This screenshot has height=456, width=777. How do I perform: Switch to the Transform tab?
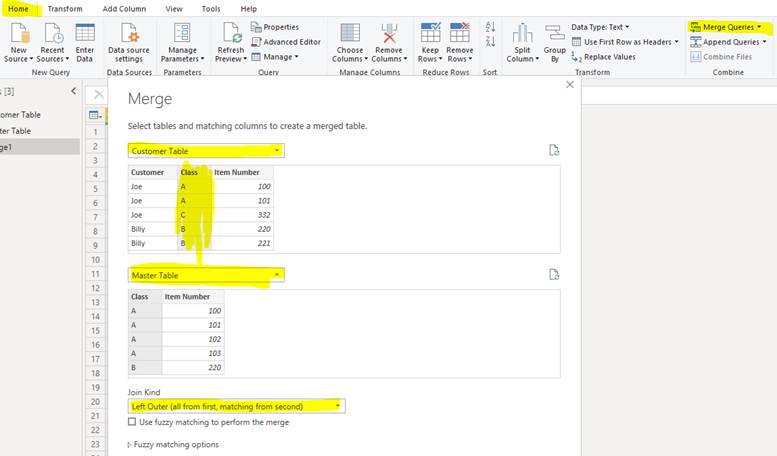click(x=65, y=9)
